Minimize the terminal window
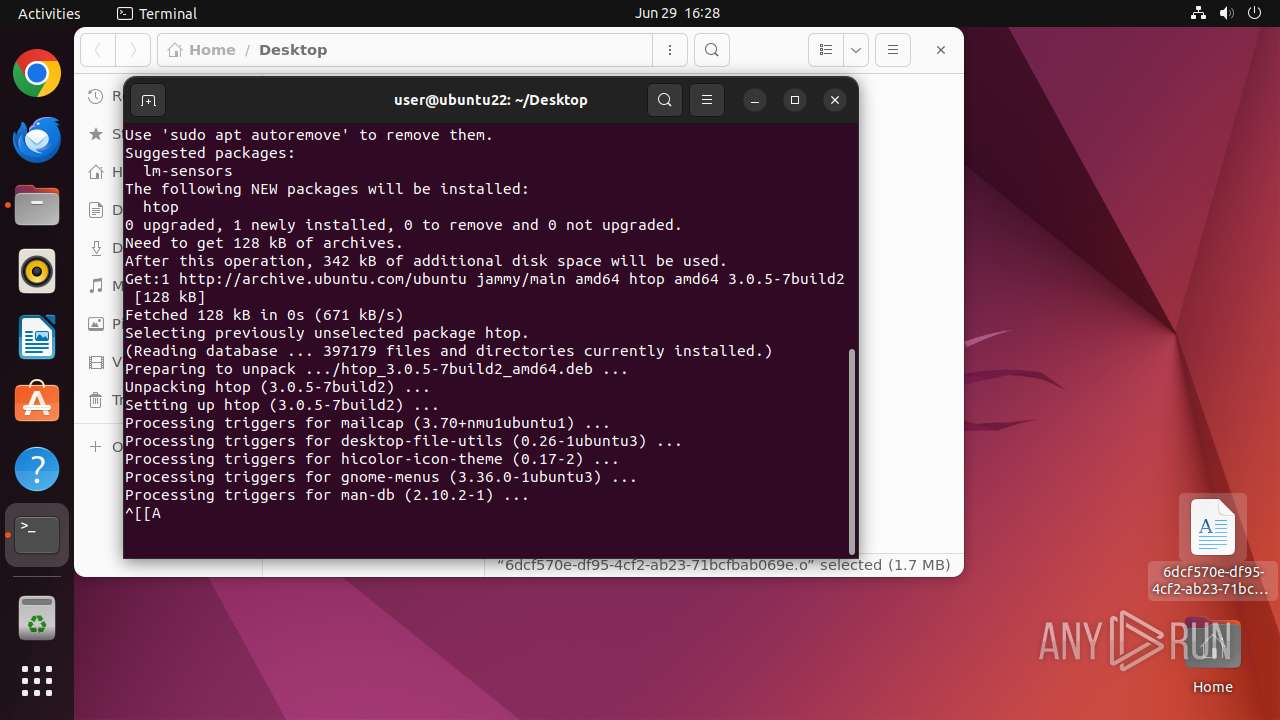This screenshot has width=1280, height=720. click(x=755, y=100)
